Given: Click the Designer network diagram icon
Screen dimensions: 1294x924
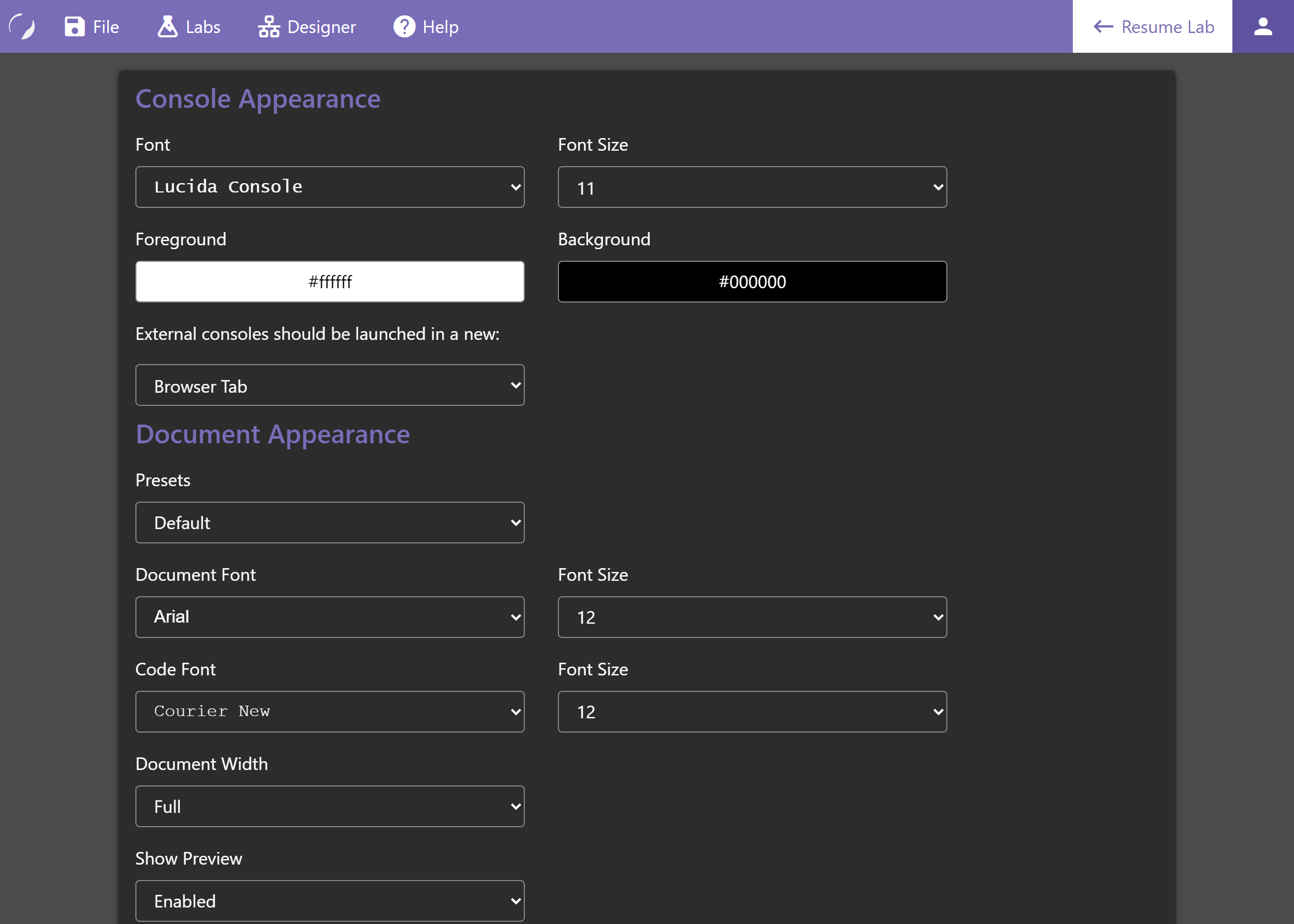Looking at the screenshot, I should (268, 26).
